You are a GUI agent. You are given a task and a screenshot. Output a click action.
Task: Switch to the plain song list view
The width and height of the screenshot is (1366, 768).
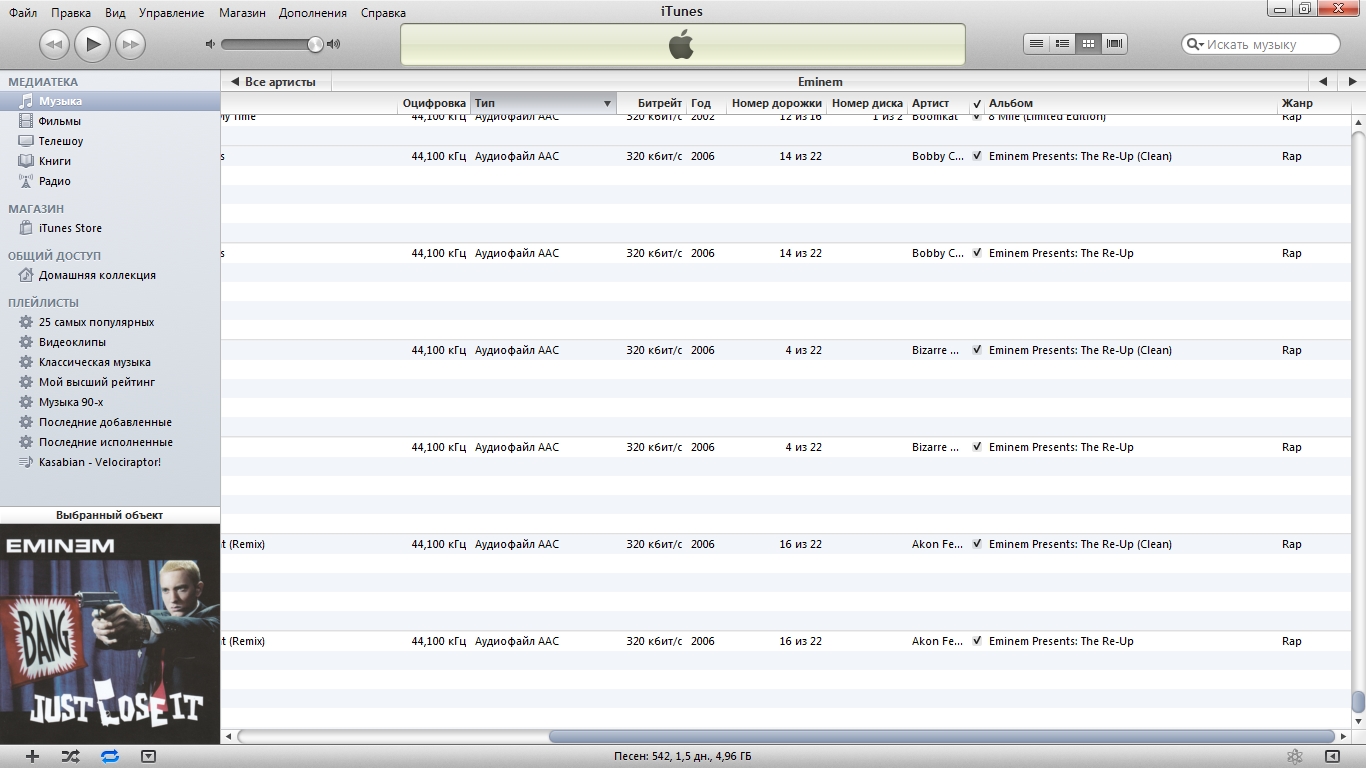click(1036, 43)
